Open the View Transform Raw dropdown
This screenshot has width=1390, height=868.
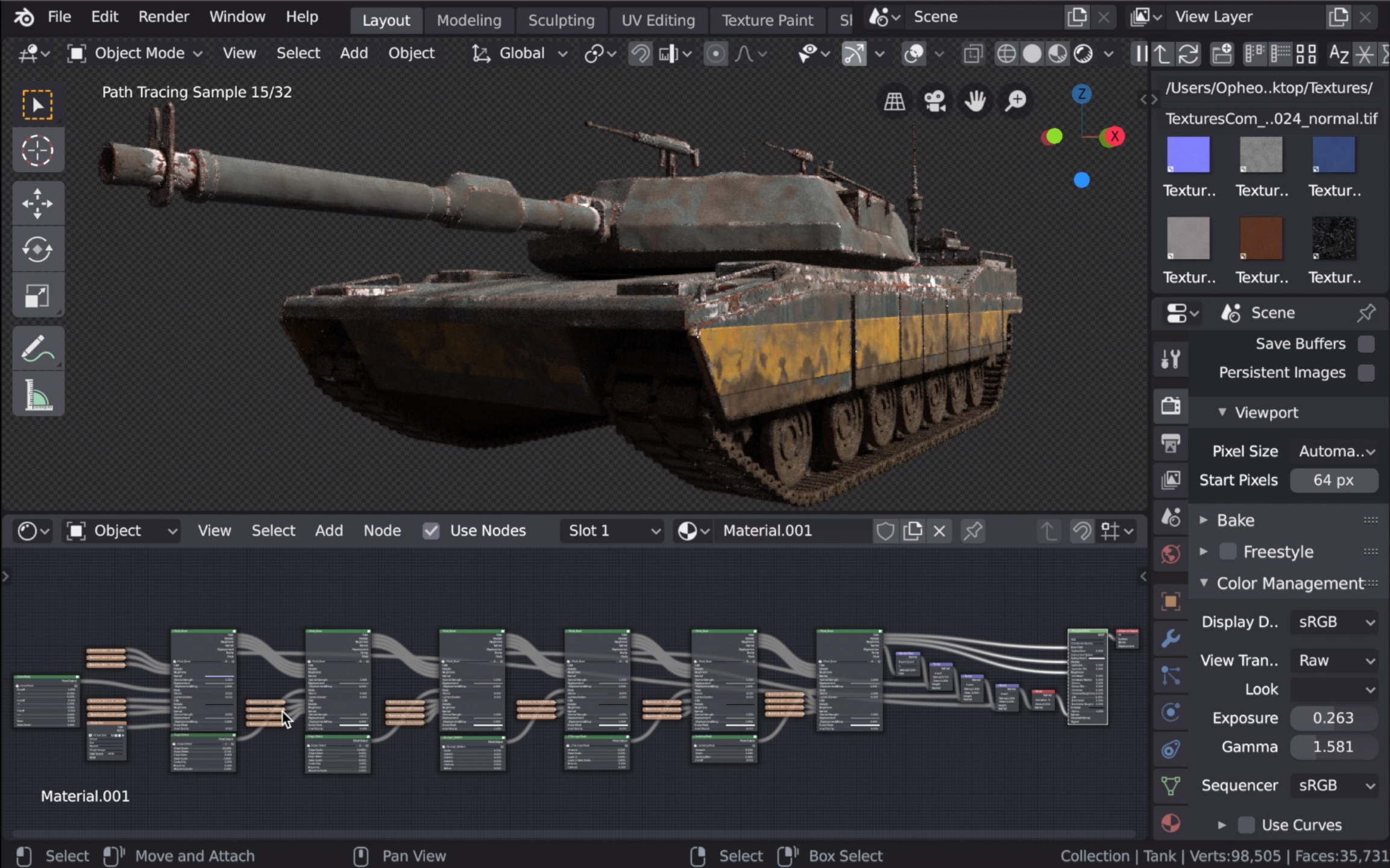click(x=1334, y=661)
